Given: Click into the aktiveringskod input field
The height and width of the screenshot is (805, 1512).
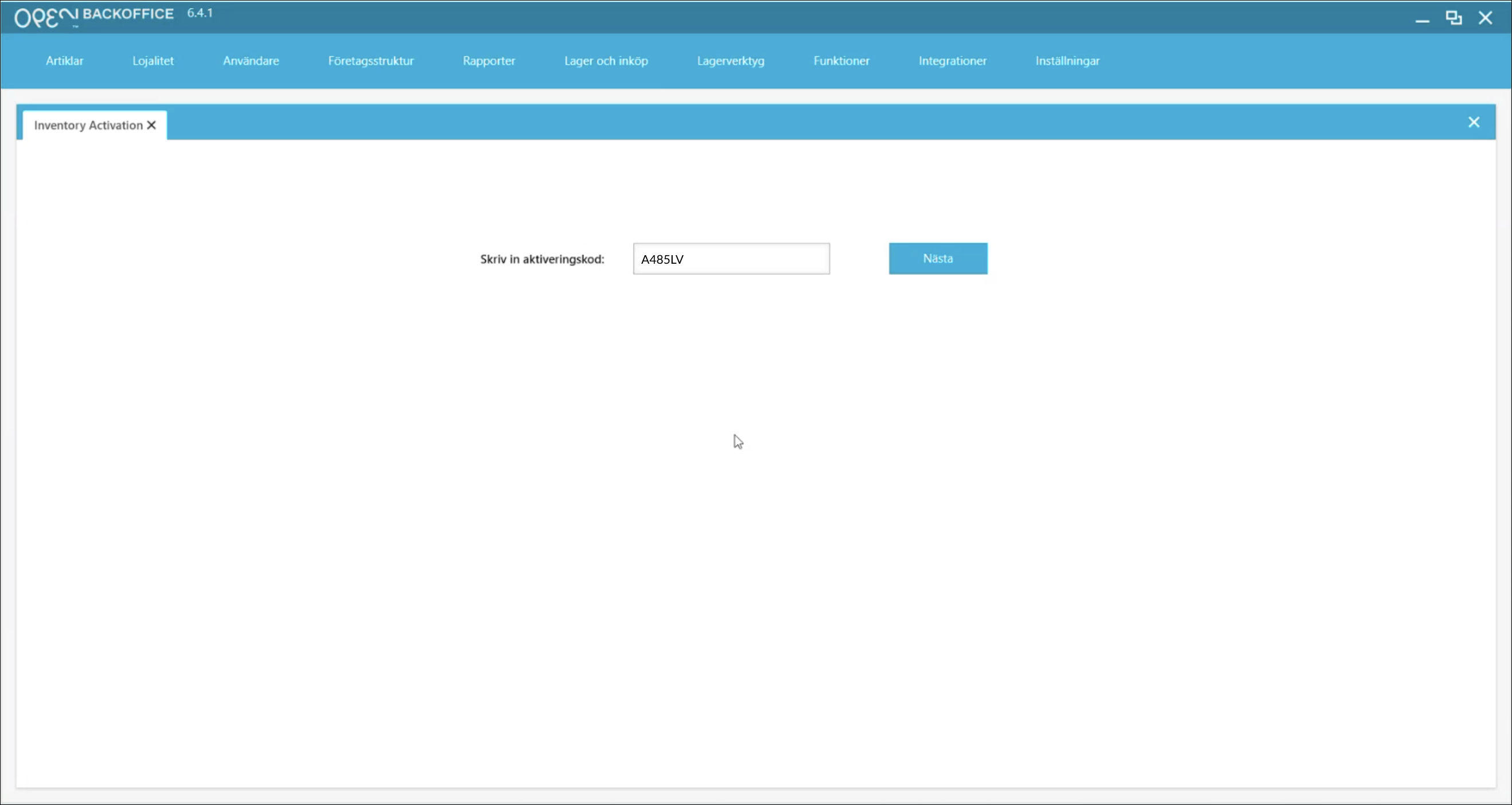Looking at the screenshot, I should coord(731,259).
